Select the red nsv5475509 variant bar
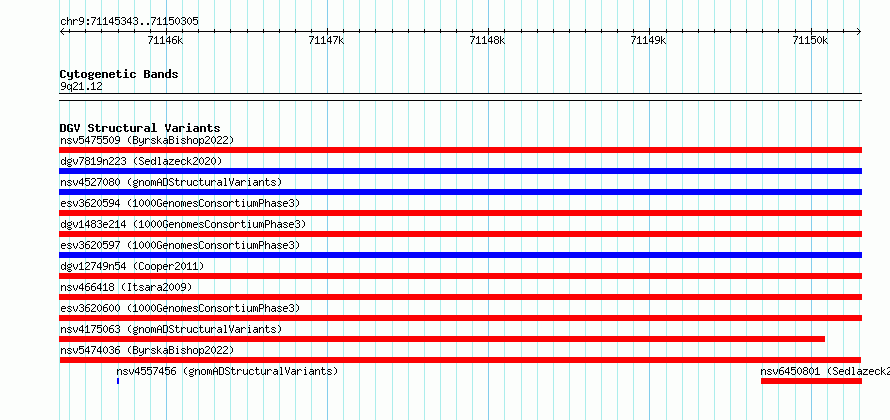This screenshot has height=420, width=890. click(460, 150)
